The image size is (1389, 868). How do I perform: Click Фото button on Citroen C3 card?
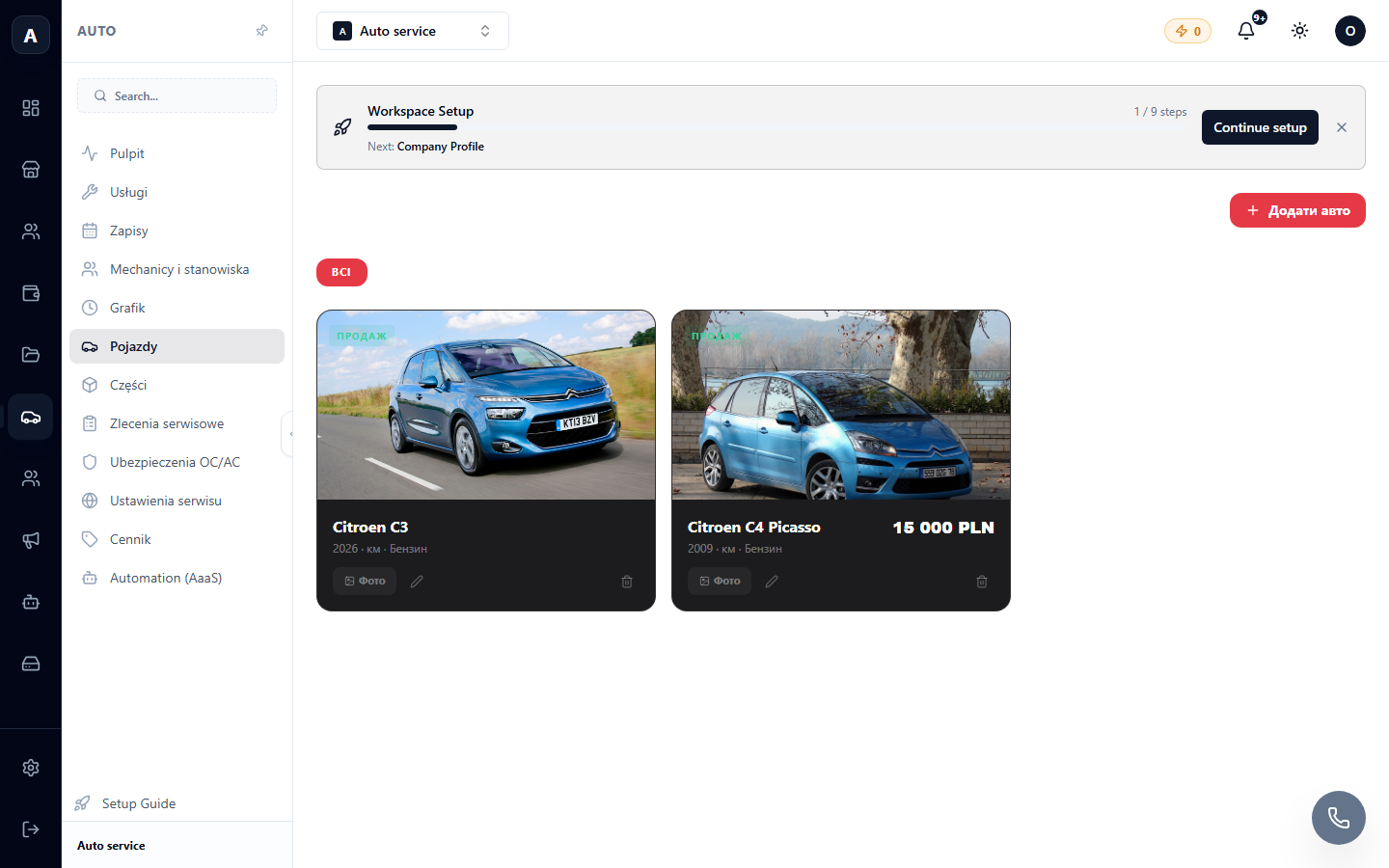pos(365,581)
